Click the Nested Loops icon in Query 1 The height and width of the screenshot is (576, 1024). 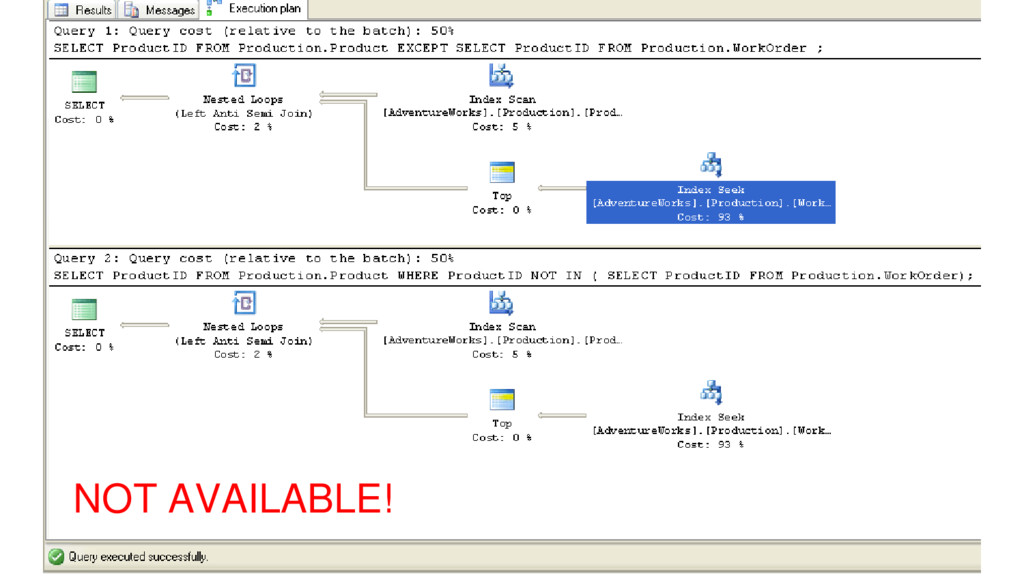[x=244, y=75]
